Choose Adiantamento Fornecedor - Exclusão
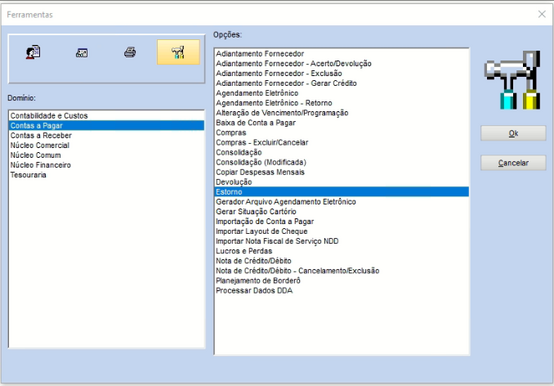Image resolution: width=554 pixels, height=386 pixels. click(x=342, y=73)
